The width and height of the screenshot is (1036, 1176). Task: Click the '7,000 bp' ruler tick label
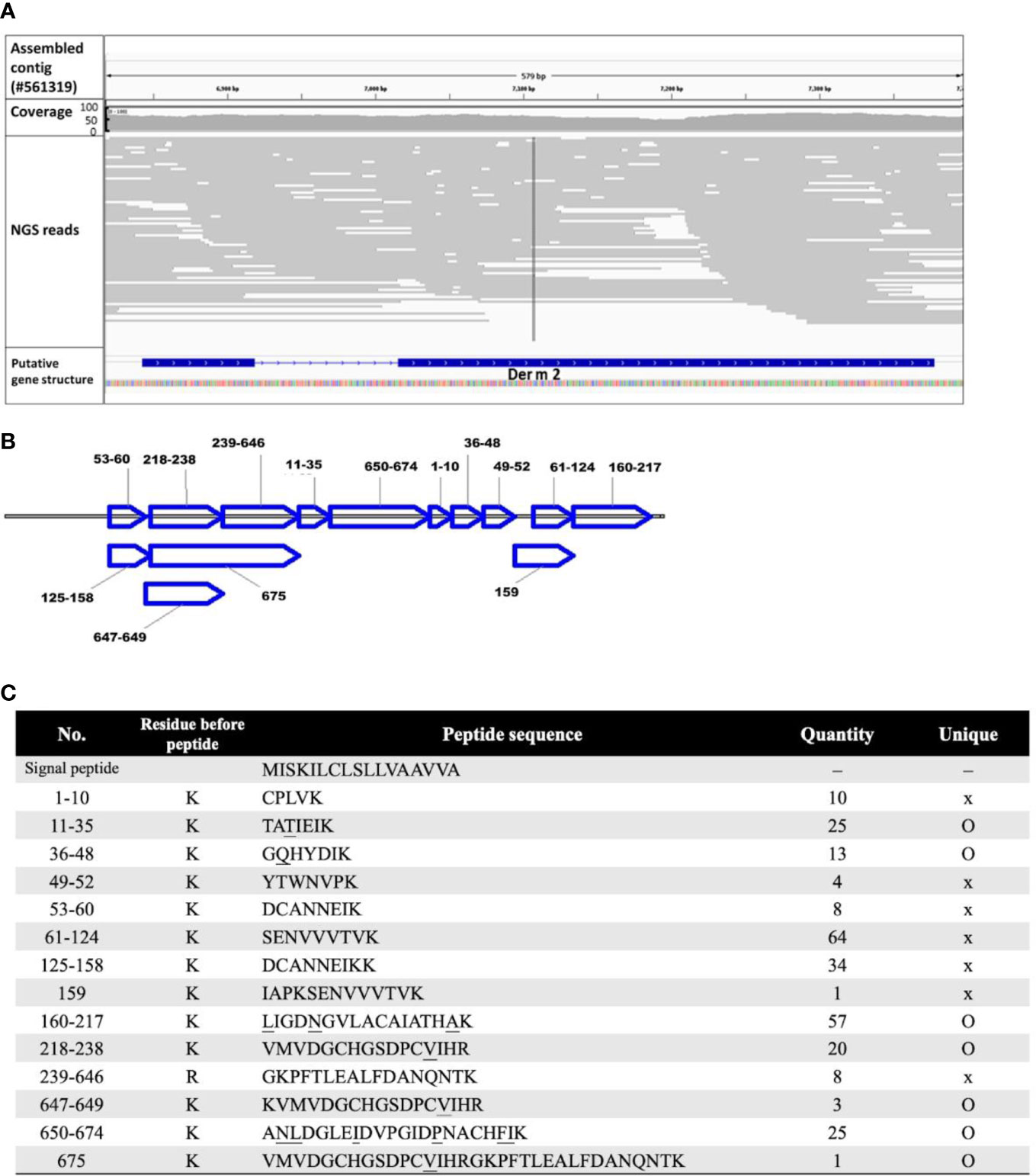[375, 89]
